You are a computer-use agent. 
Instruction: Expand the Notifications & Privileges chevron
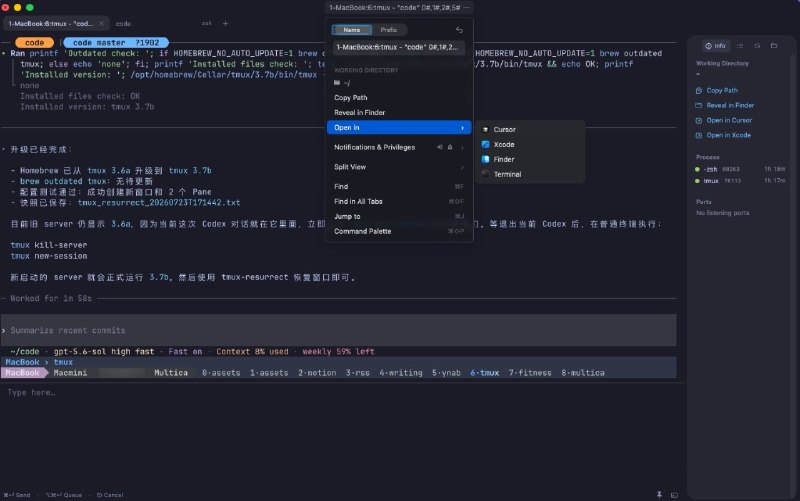pos(462,147)
